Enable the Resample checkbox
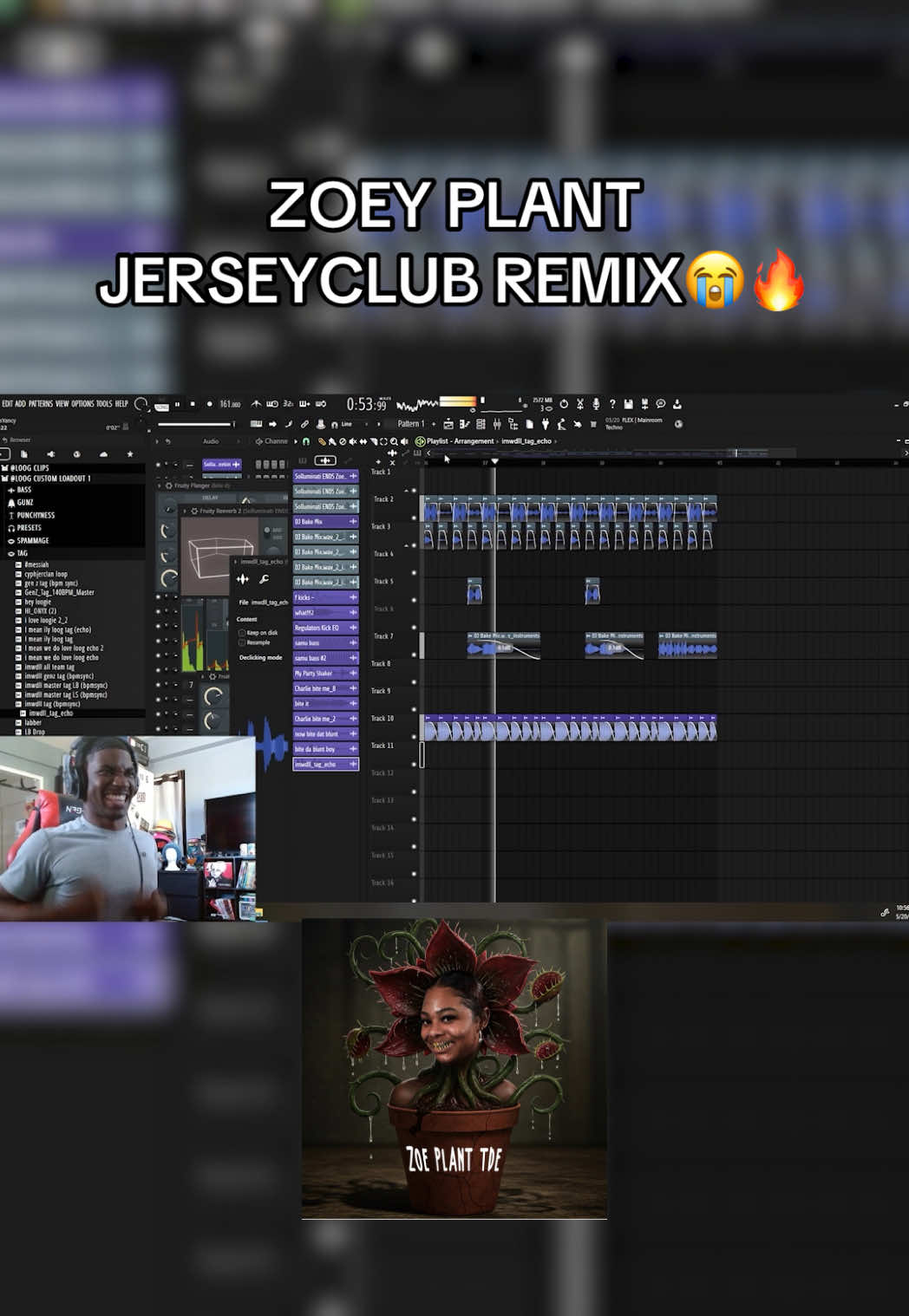Viewport: 909px width, 1316px height. [242, 642]
